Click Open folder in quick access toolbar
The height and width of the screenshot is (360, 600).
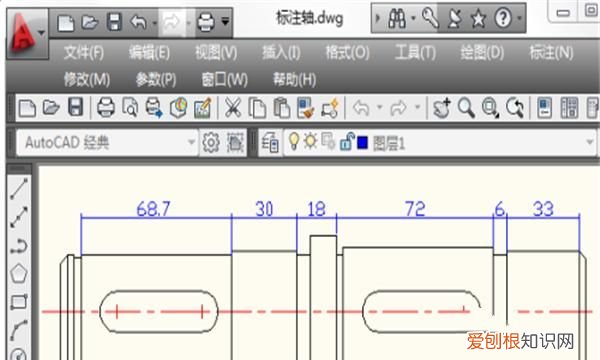90,22
